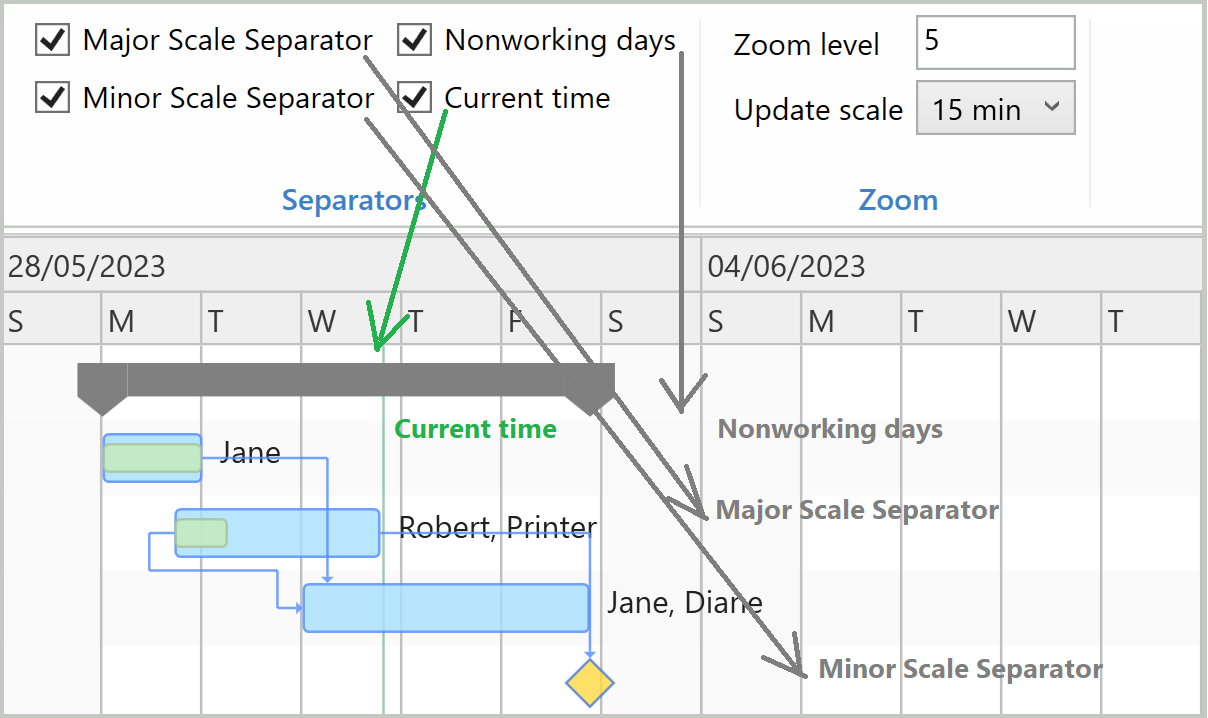Click the Separators group label
1208x718 pixels.
tap(353, 200)
